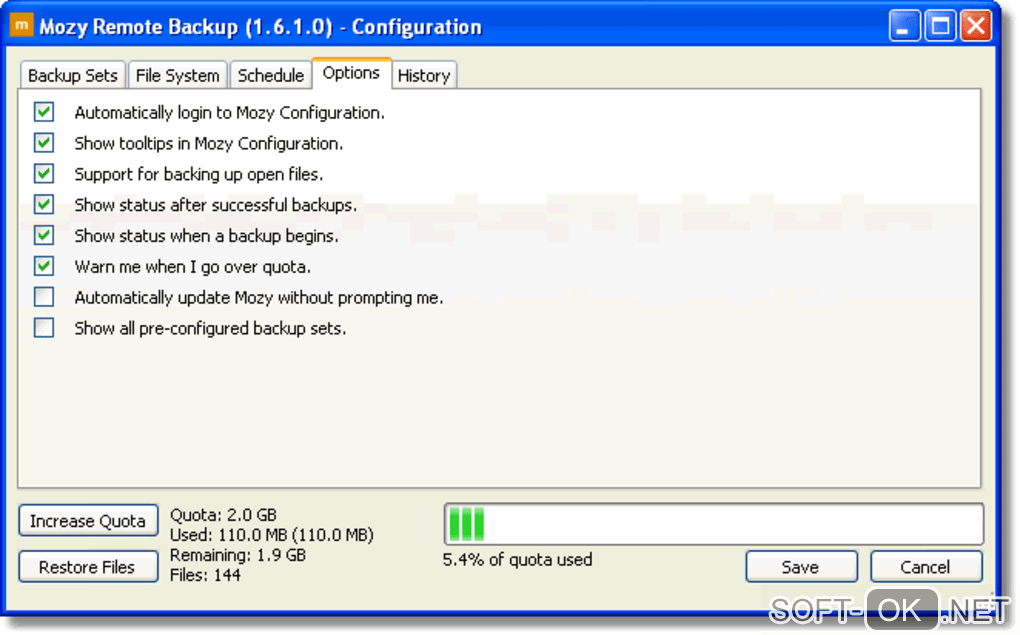Select the Options tab
The height and width of the screenshot is (635, 1020).
coord(351,73)
